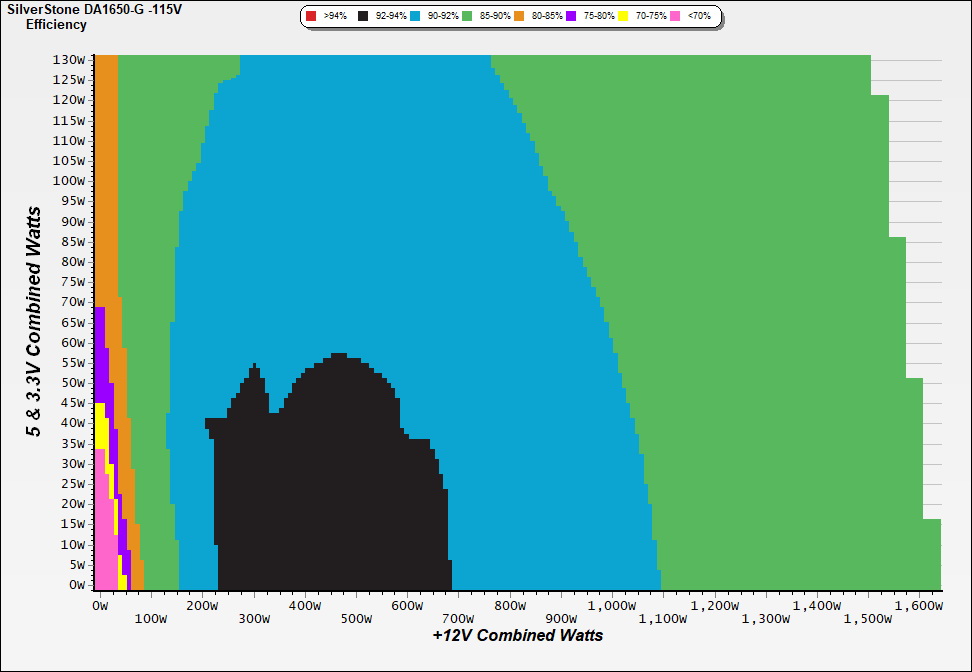Click the red >94% legend swatch
The height and width of the screenshot is (672, 972).
click(x=311, y=17)
